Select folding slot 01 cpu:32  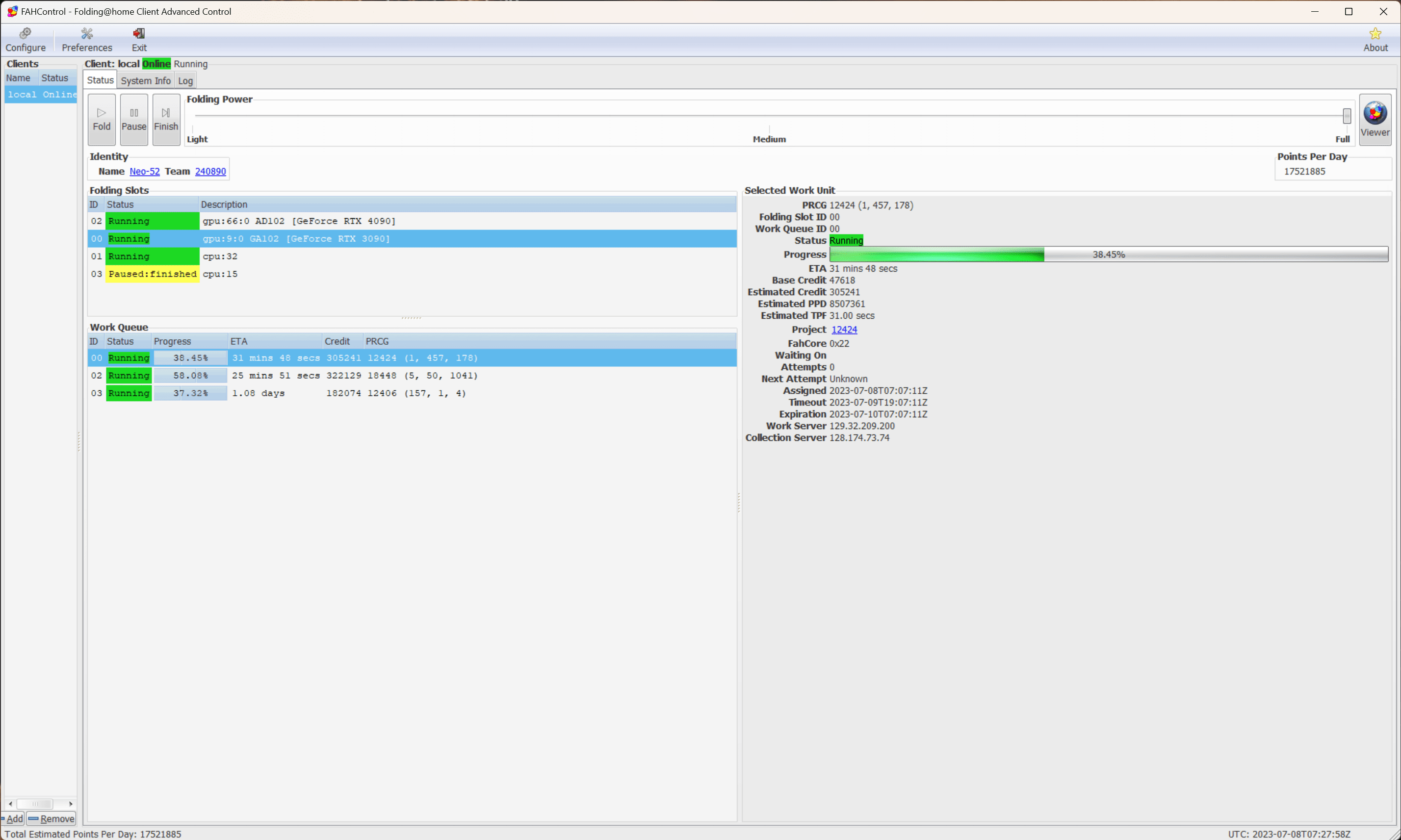[412, 256]
